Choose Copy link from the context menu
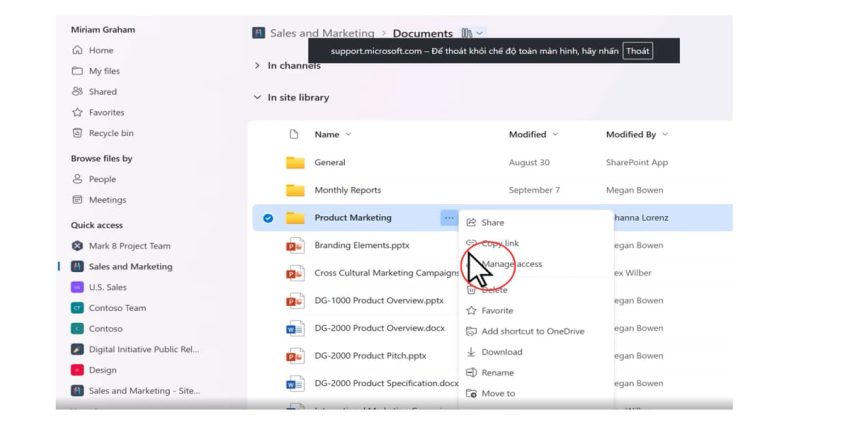This screenshot has height=425, width=850. (492, 243)
